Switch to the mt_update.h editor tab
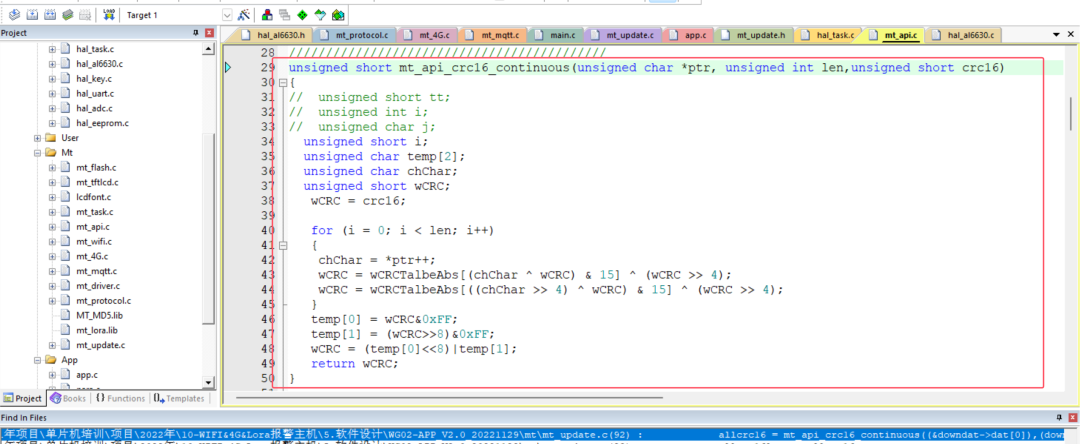Viewport: 1080px width, 444px height. (x=755, y=34)
